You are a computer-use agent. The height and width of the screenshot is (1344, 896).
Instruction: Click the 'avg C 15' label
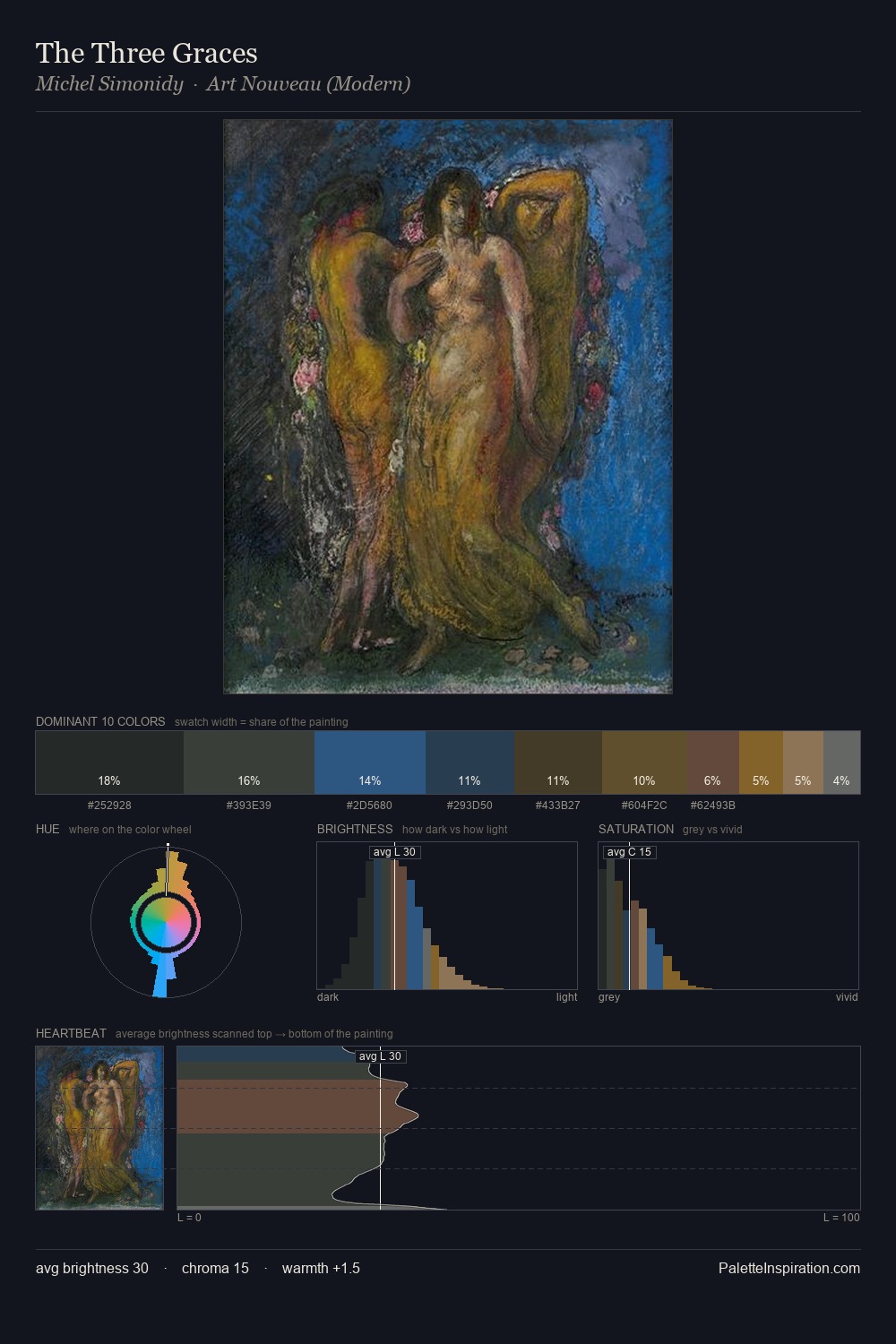pyautogui.click(x=630, y=852)
